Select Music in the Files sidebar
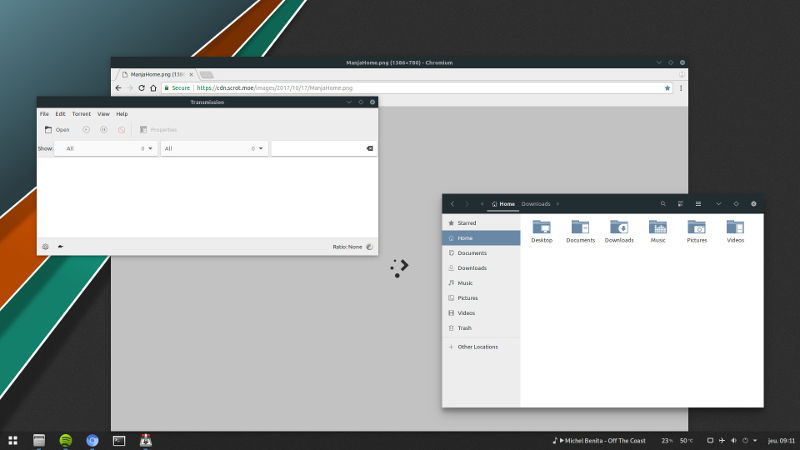800x450 pixels. pyautogui.click(x=481, y=283)
